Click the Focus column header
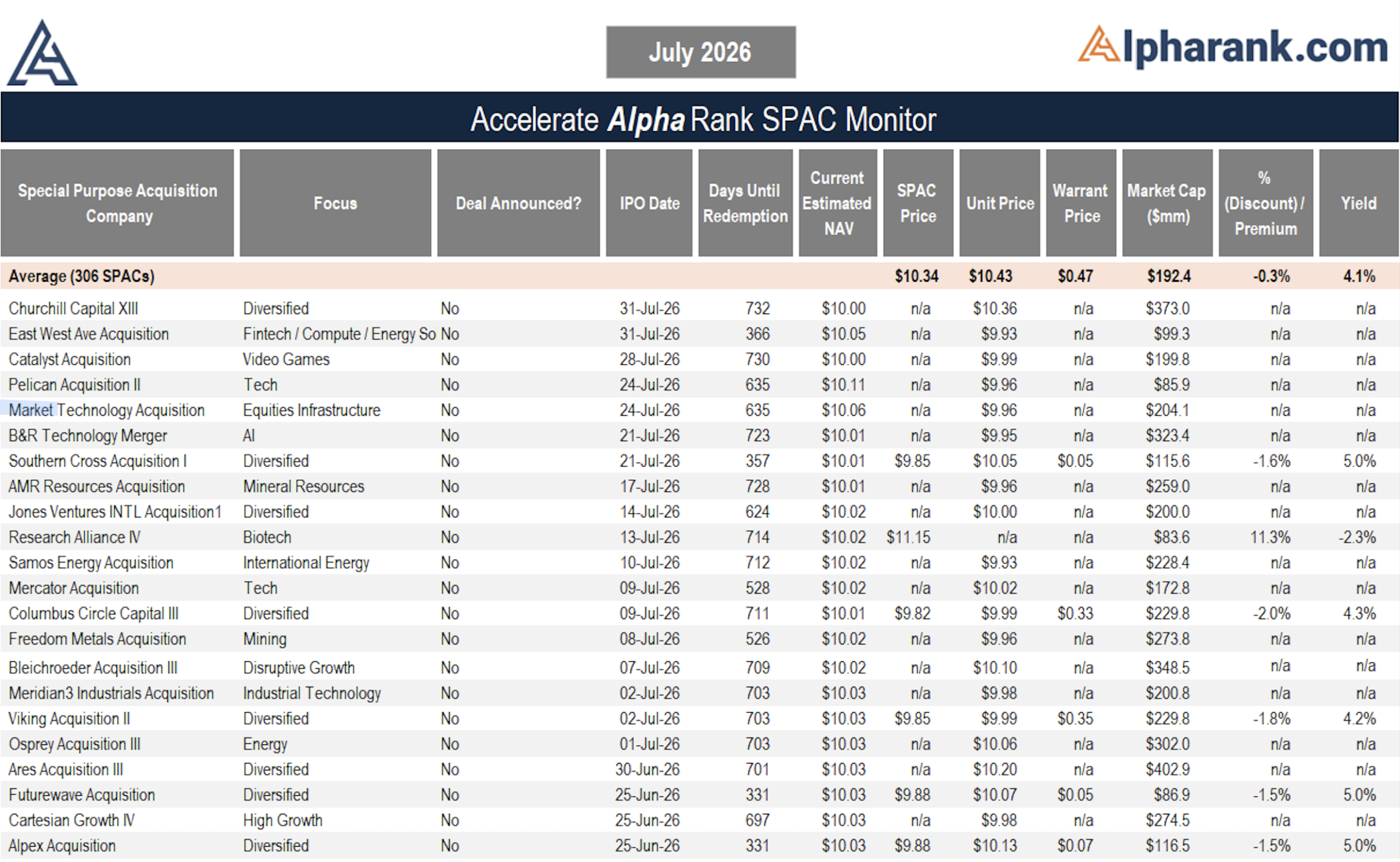This screenshot has width=1400, height=862. click(x=335, y=203)
